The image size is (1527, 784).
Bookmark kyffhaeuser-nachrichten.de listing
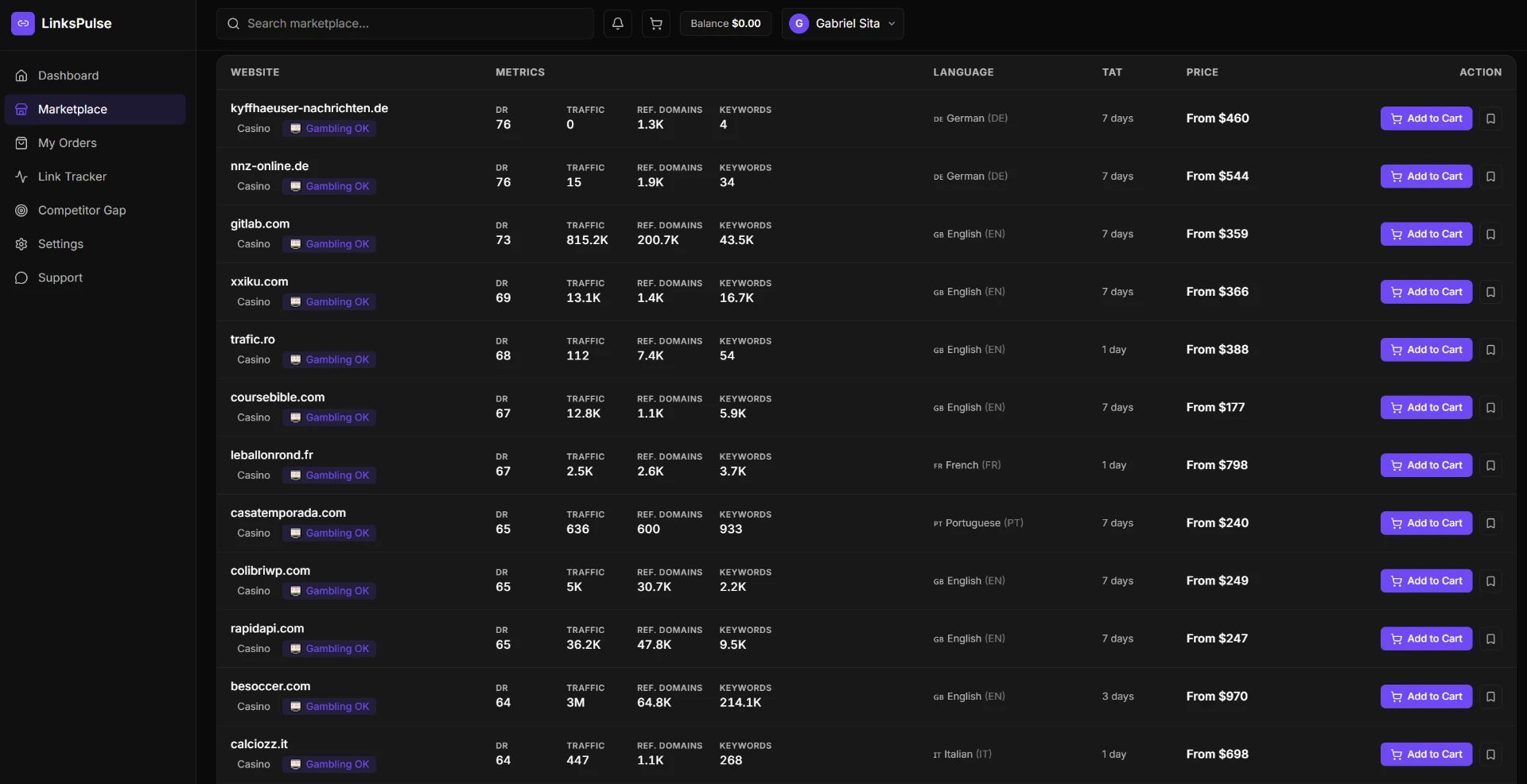(x=1491, y=118)
